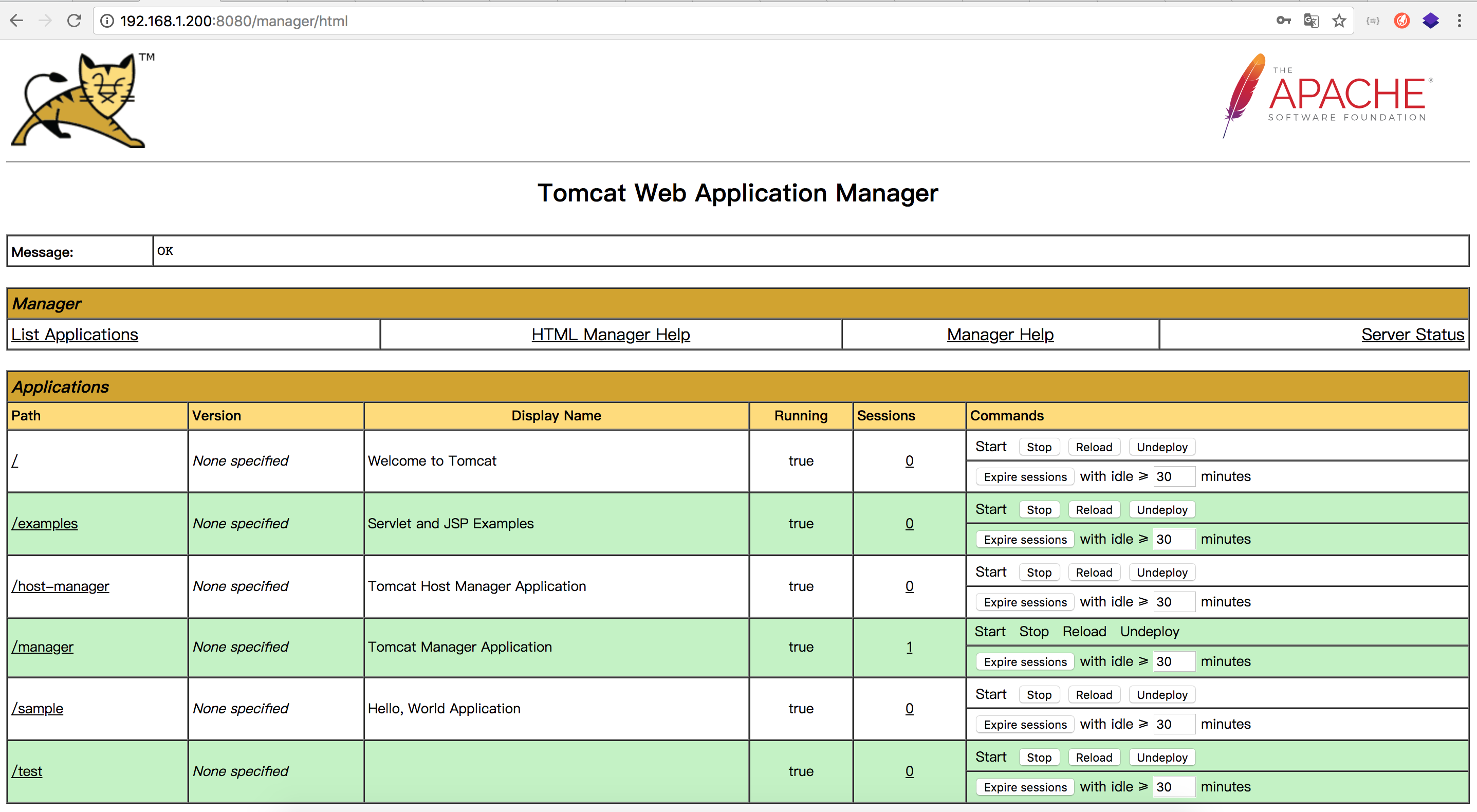This screenshot has height=812, width=1477.
Task: Click 'Servlet and JSP Examples' display name cell
Action: coord(556,524)
